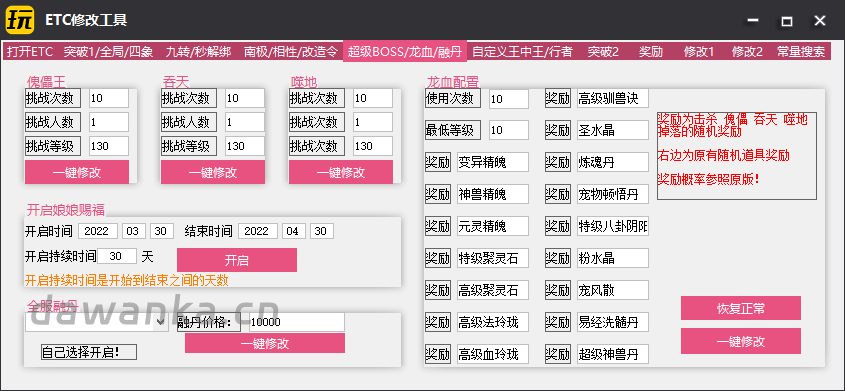Go to the 南极/相性/改造令 tab
845x391 pixels.
(x=290, y=52)
